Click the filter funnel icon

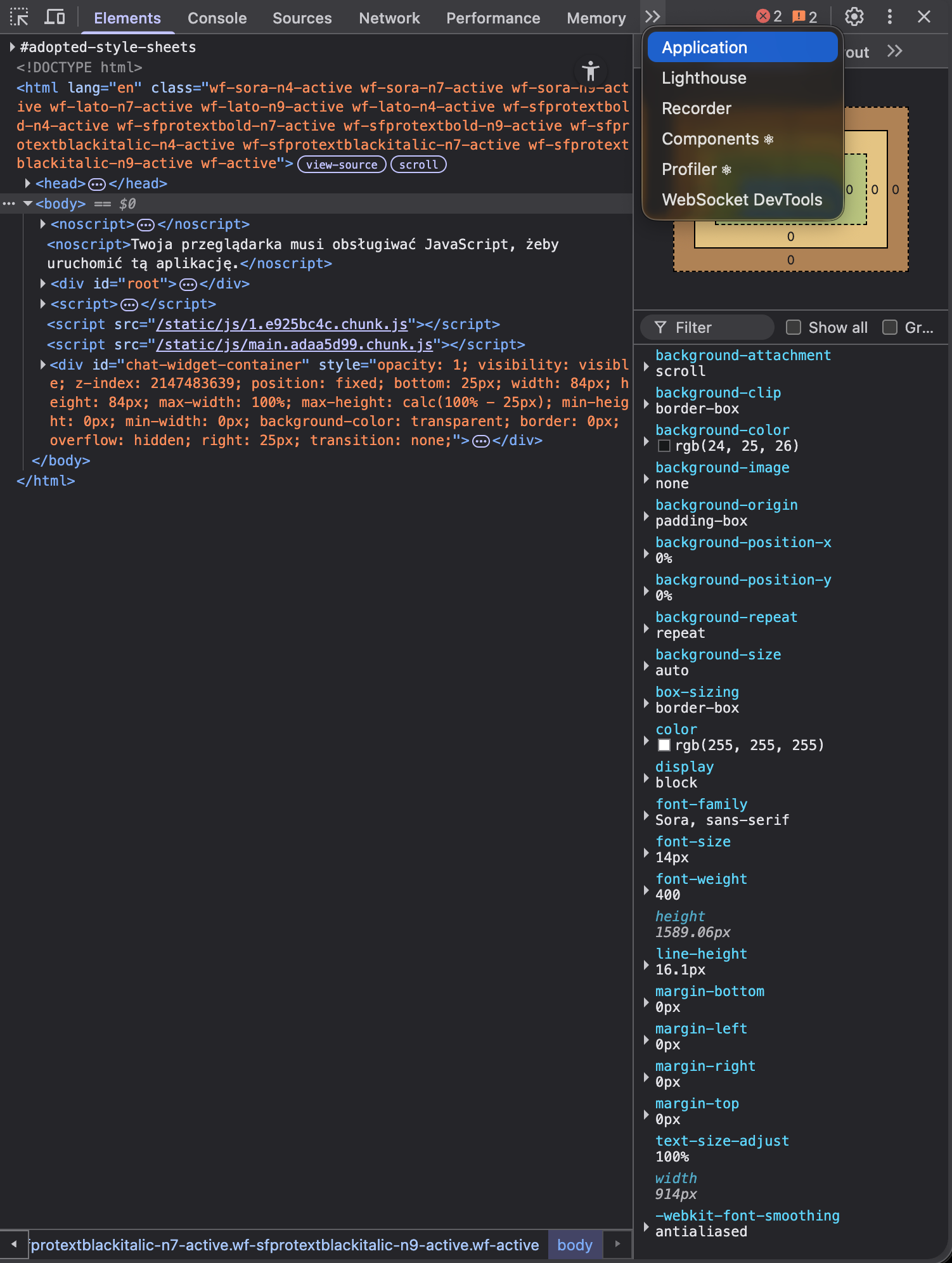(660, 327)
